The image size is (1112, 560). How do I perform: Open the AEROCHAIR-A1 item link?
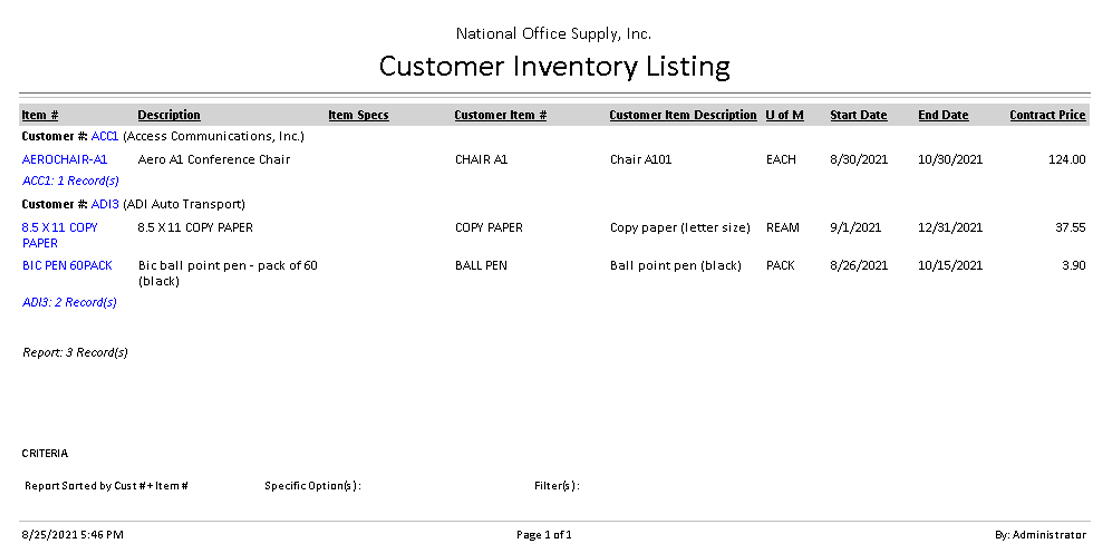[64, 159]
